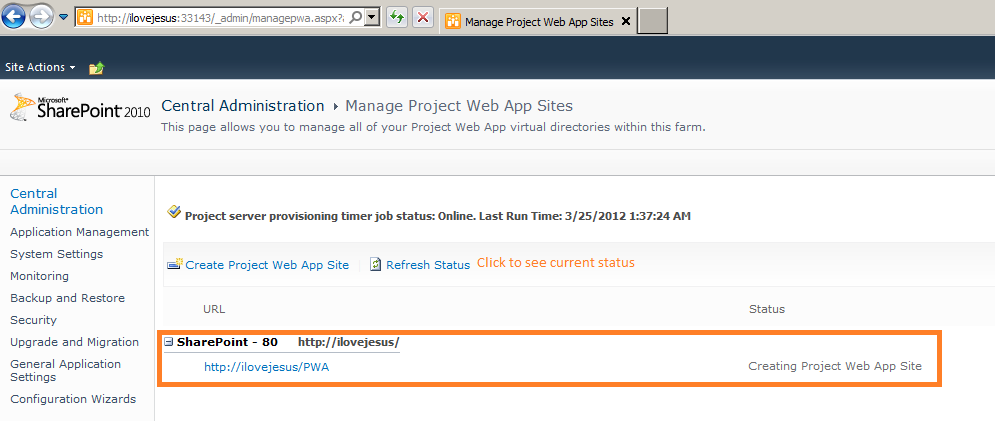Open the recent pages dropdown arrow
Screen dimensions: 995x421
63,17
